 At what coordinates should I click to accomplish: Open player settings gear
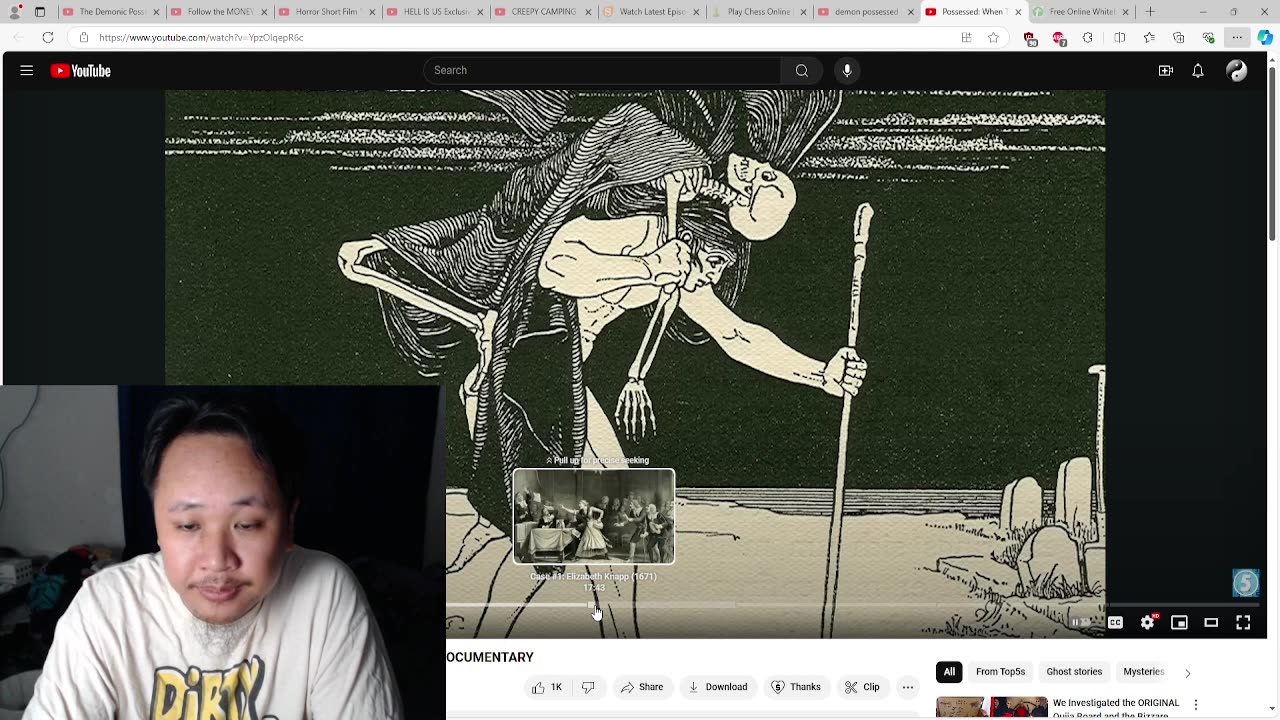[1147, 623]
